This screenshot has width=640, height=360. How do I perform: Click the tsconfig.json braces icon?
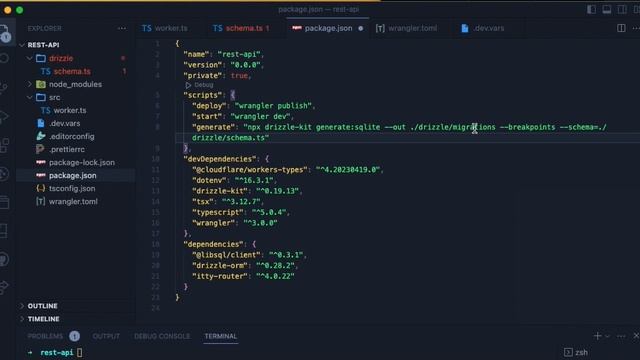[41, 189]
